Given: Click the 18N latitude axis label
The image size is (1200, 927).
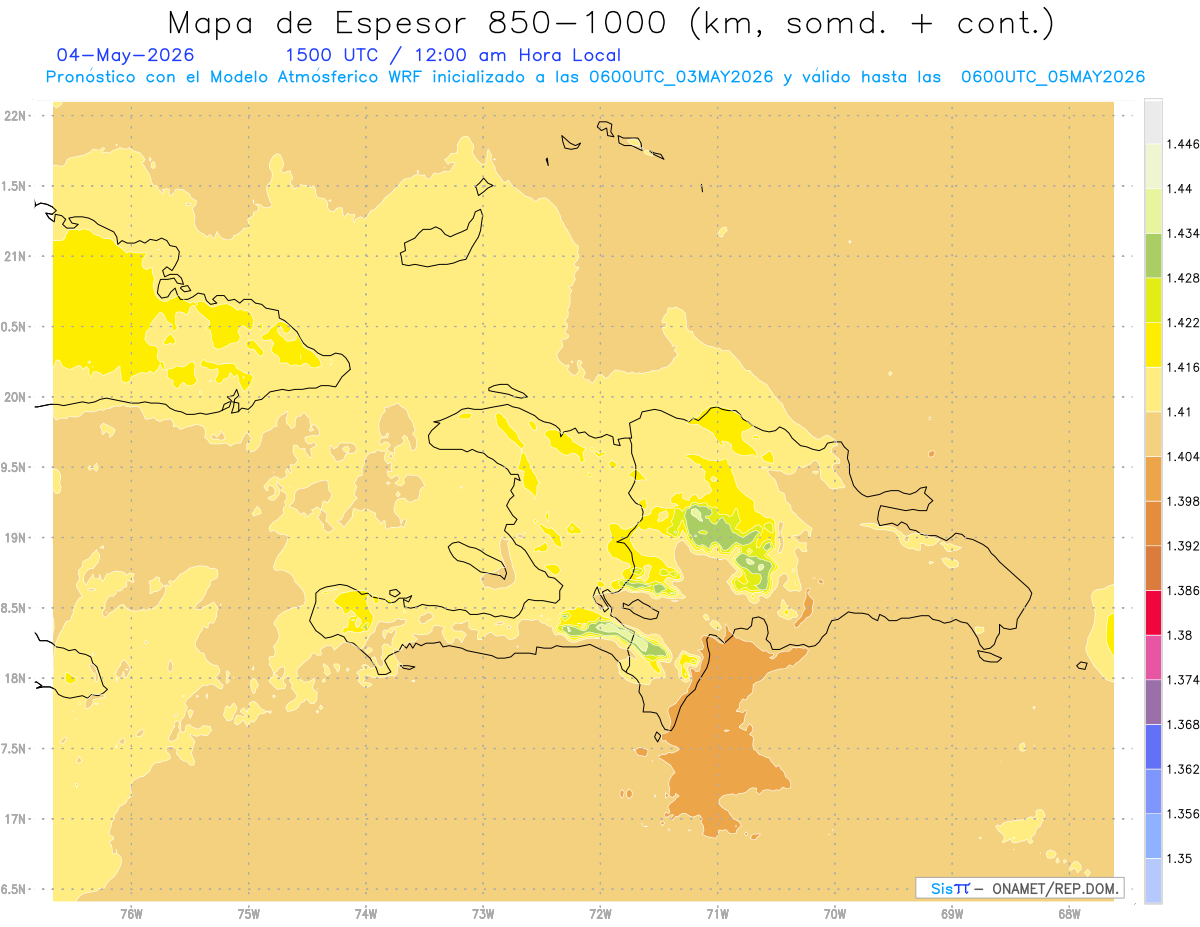Looking at the screenshot, I should (14, 678).
